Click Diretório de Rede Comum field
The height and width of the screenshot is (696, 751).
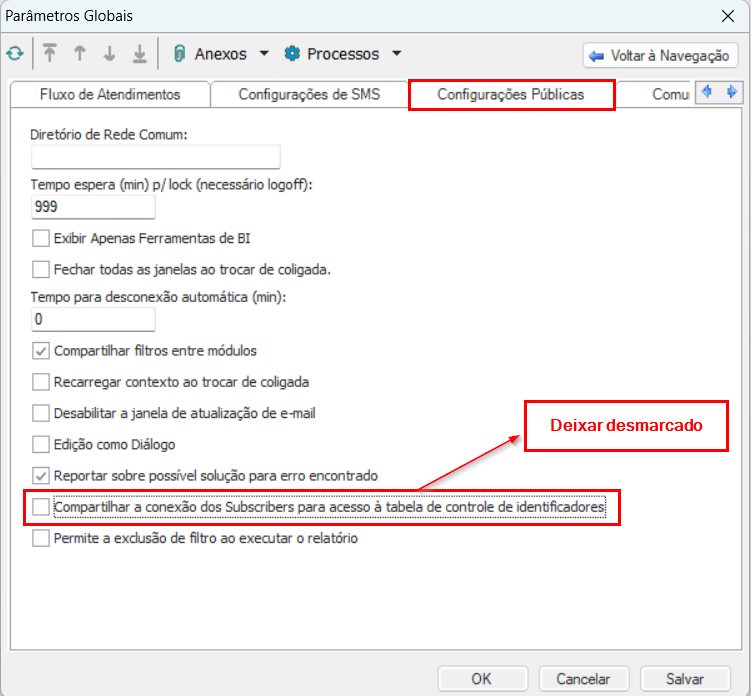point(156,157)
